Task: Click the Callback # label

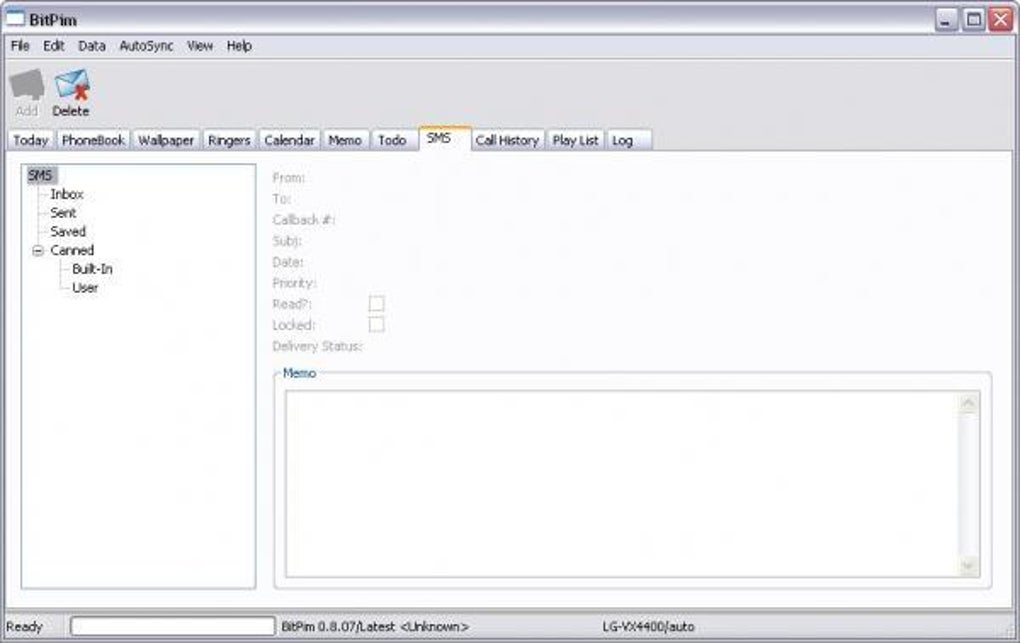Action: [303, 220]
